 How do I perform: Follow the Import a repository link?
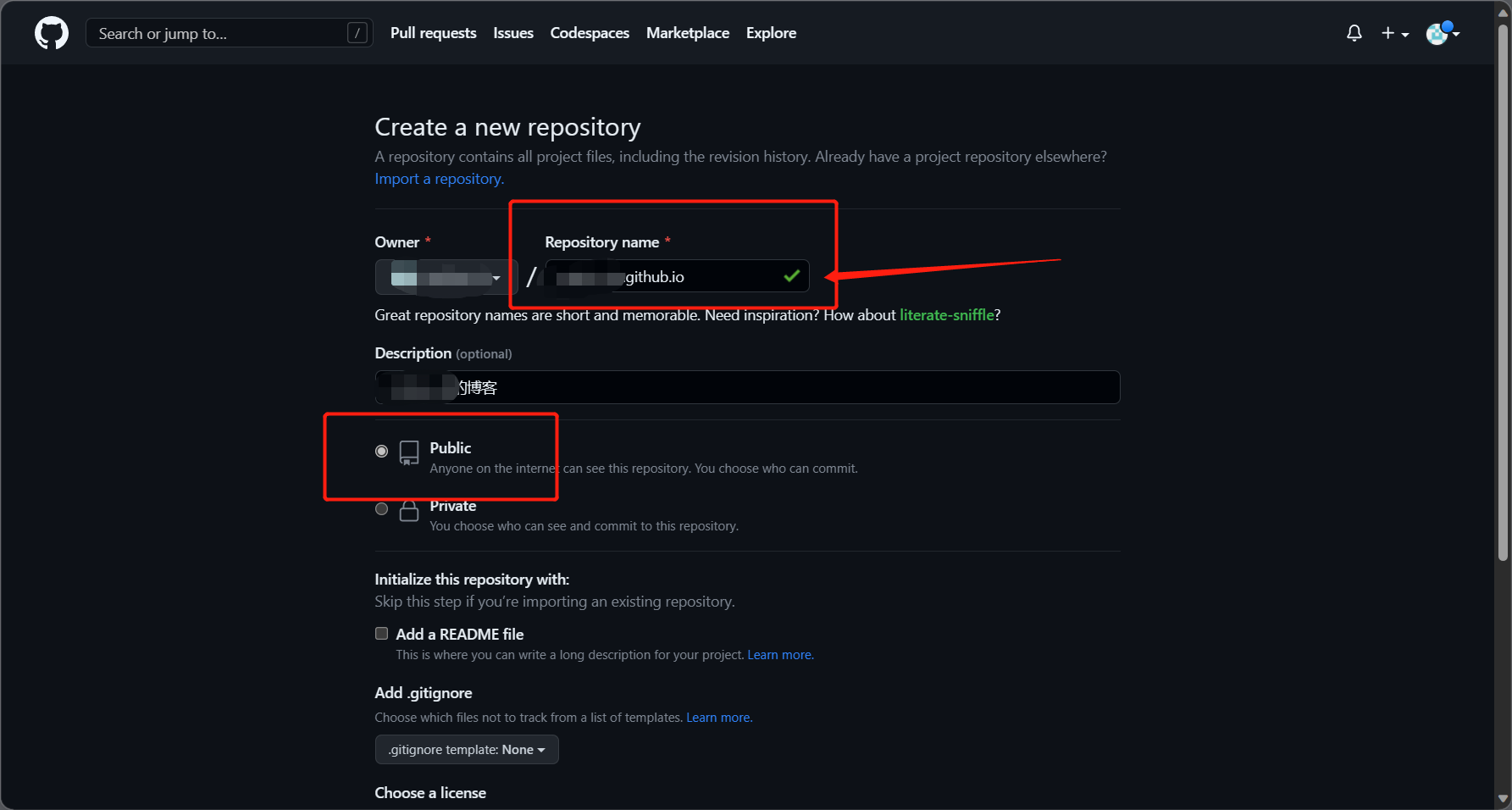(x=440, y=179)
